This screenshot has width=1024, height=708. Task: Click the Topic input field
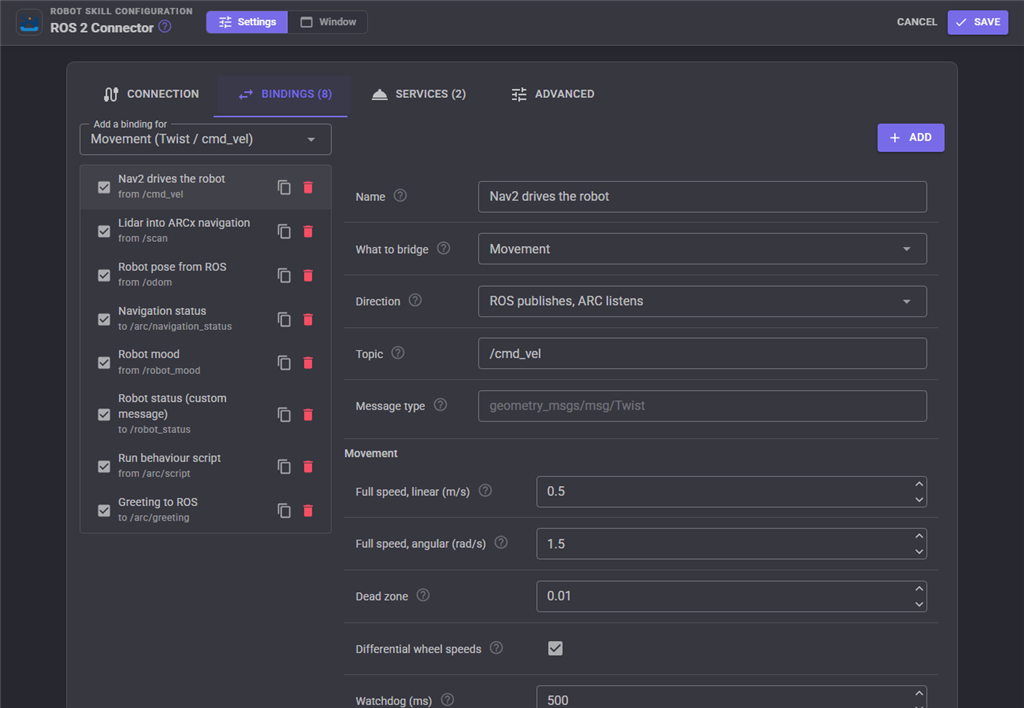pyautogui.click(x=702, y=353)
